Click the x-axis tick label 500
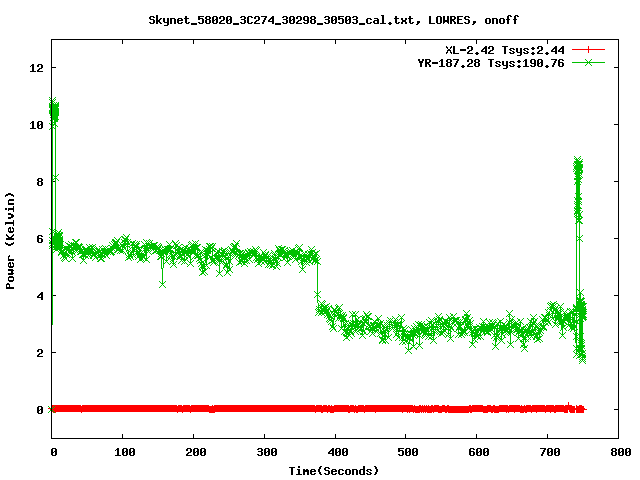 [x=408, y=452]
